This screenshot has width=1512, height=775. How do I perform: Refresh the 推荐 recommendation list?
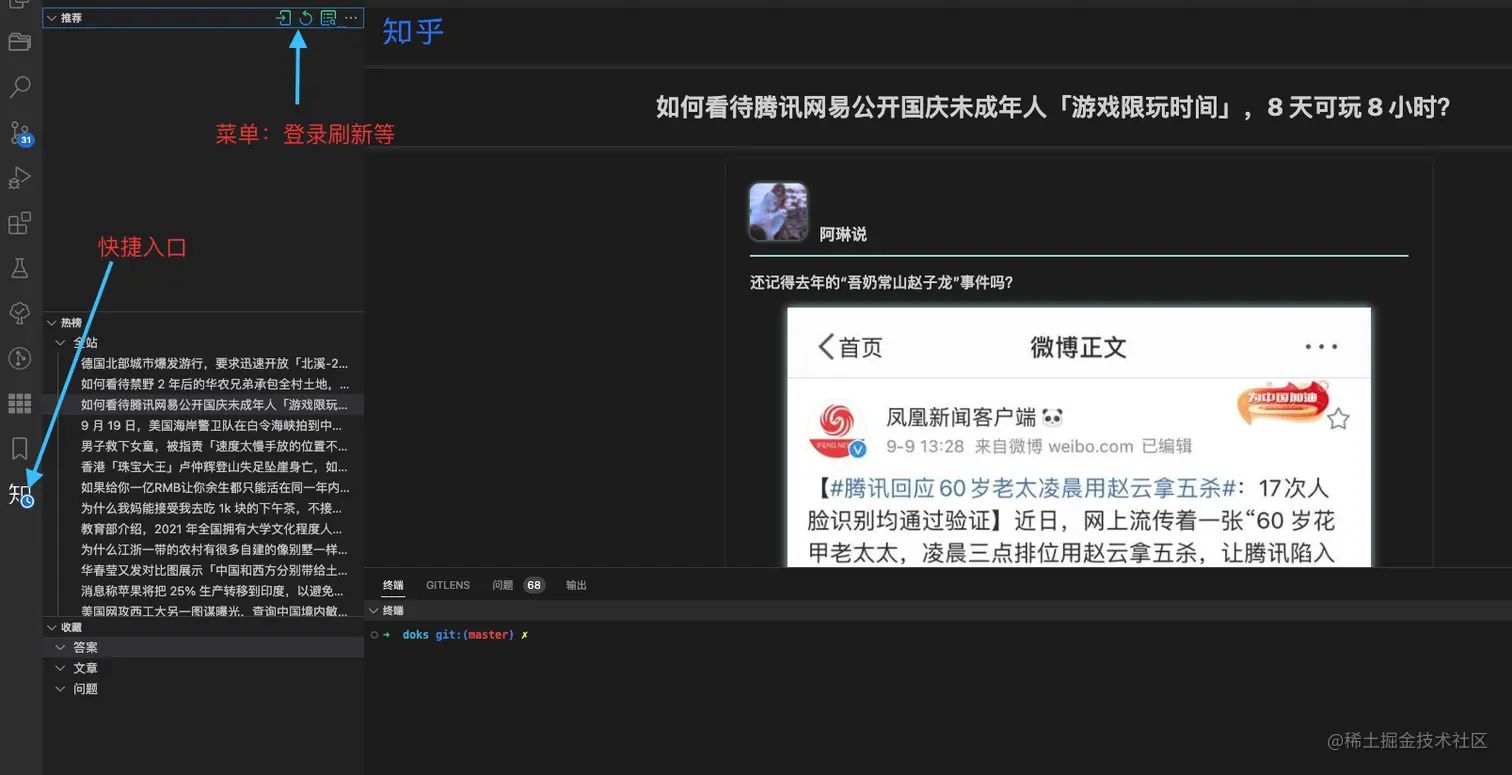pyautogui.click(x=306, y=18)
